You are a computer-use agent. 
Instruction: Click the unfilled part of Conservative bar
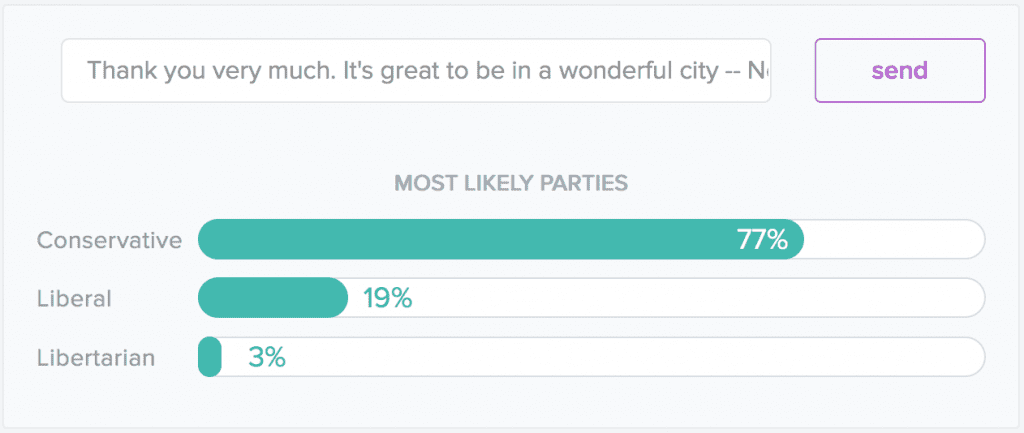click(x=895, y=240)
